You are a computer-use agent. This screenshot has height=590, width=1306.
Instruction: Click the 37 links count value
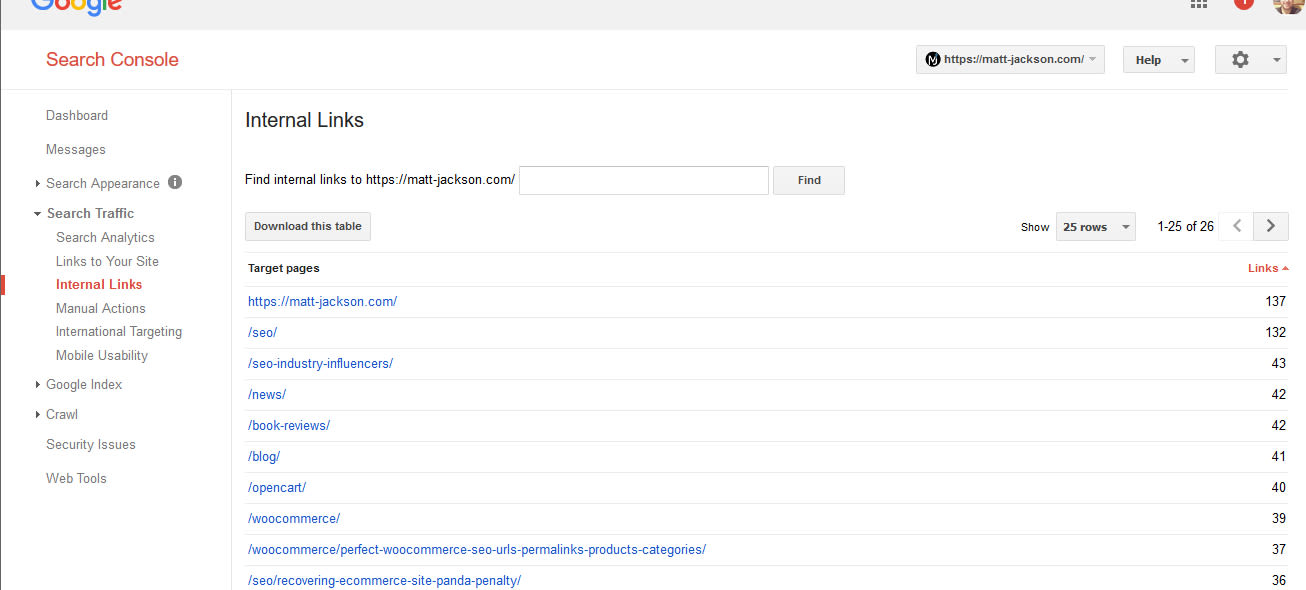1279,549
